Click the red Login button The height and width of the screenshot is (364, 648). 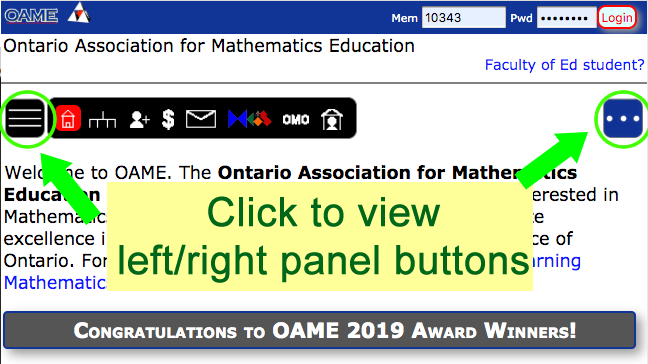click(617, 18)
